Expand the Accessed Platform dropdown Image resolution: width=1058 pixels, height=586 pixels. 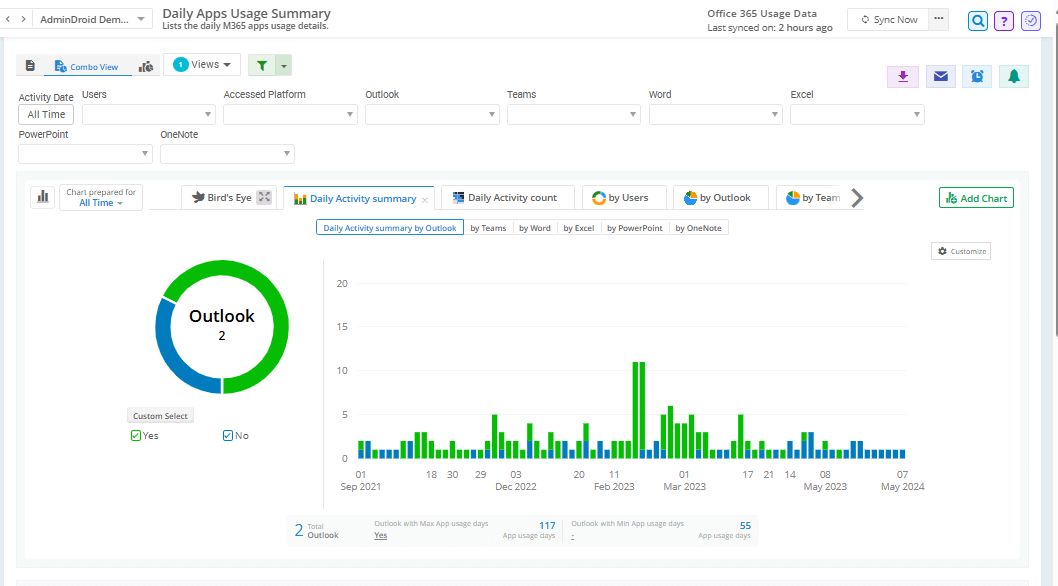290,115
